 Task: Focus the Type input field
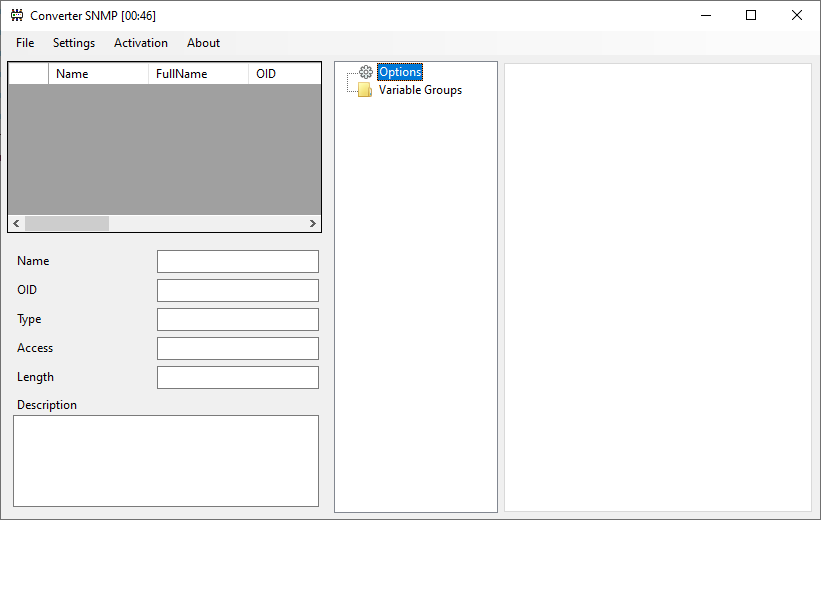point(238,319)
